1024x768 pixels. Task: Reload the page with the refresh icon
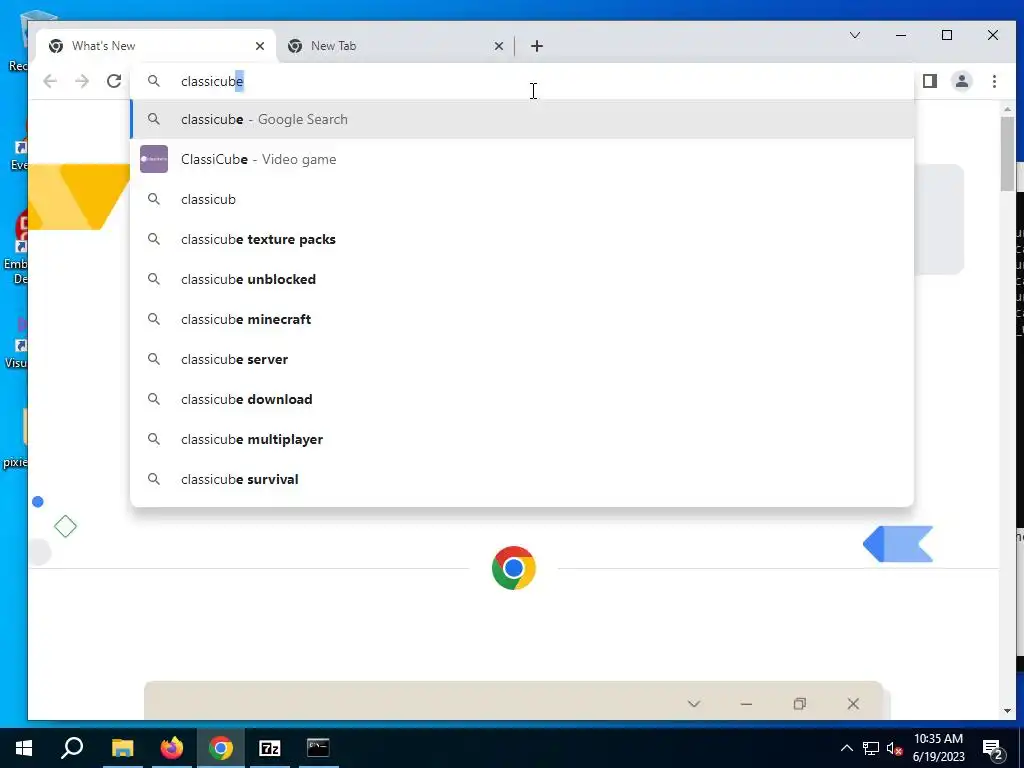pyautogui.click(x=114, y=81)
